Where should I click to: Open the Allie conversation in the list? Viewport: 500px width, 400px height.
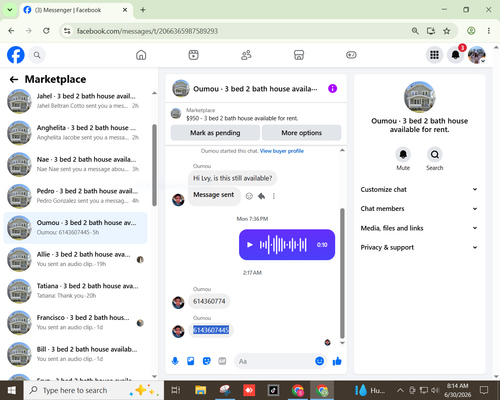pos(75,259)
